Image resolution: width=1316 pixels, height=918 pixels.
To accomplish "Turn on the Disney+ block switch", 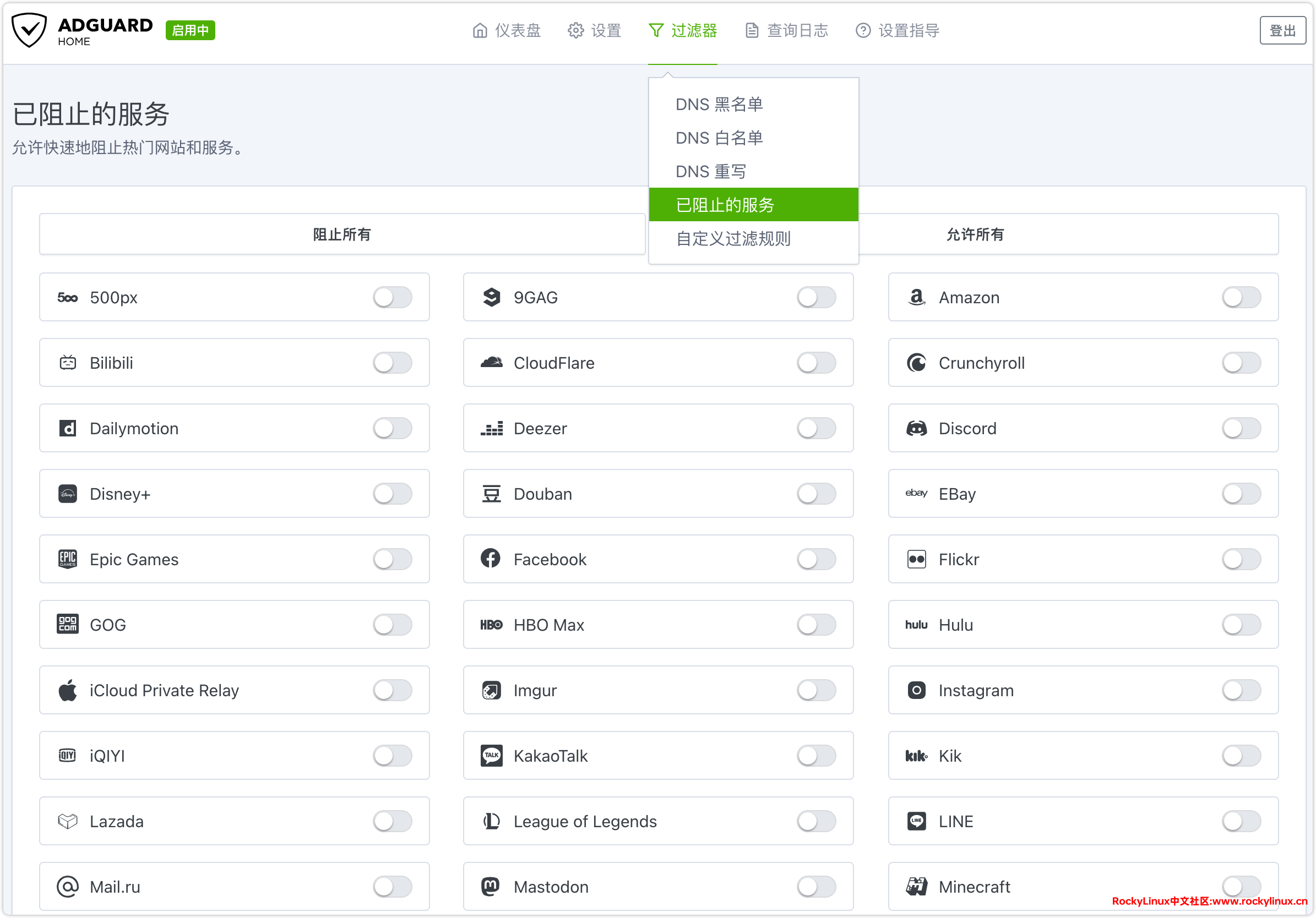I will click(x=392, y=493).
